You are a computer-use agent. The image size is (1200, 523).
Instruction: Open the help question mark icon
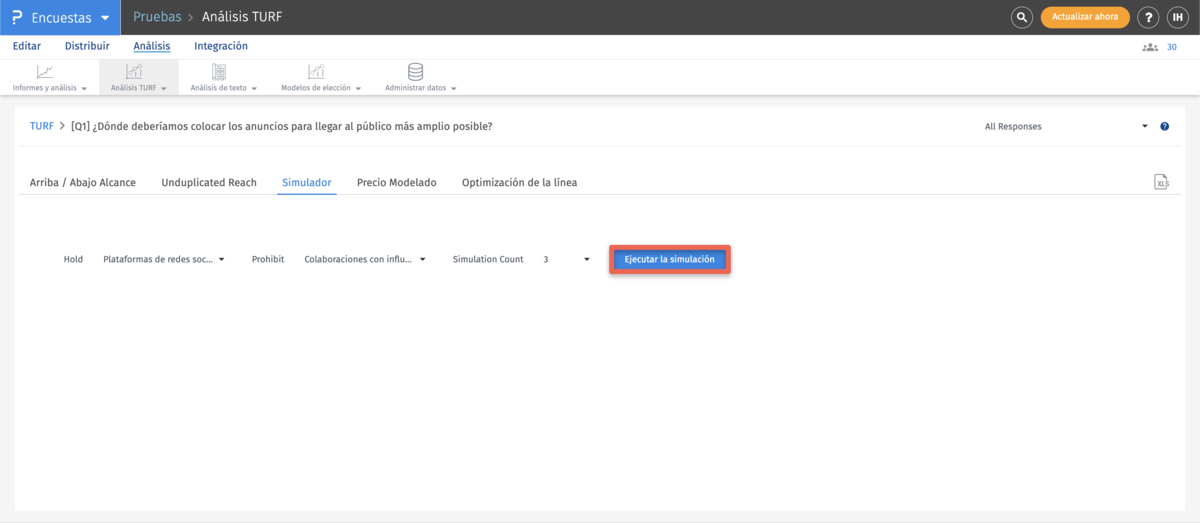(x=1148, y=17)
